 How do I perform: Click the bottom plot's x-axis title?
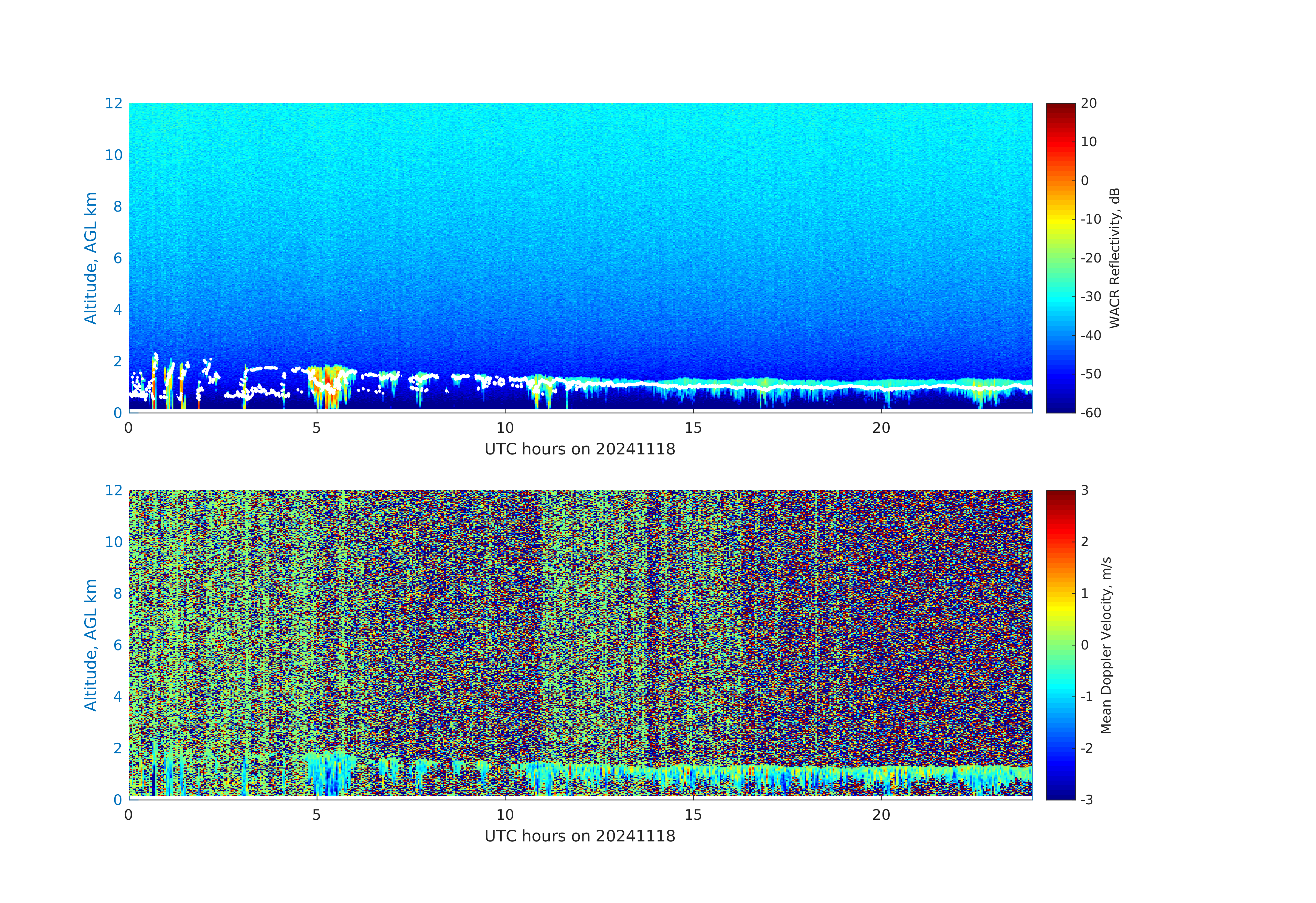coord(580,836)
